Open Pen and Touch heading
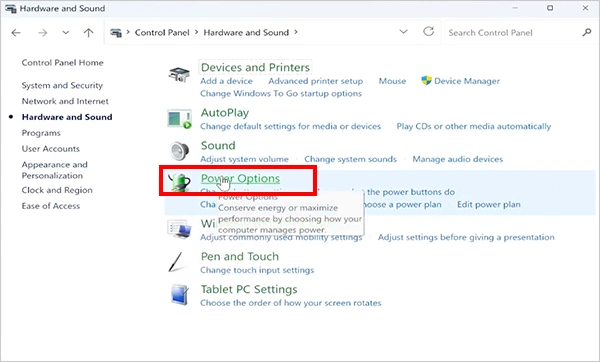600x362 pixels. click(x=240, y=256)
